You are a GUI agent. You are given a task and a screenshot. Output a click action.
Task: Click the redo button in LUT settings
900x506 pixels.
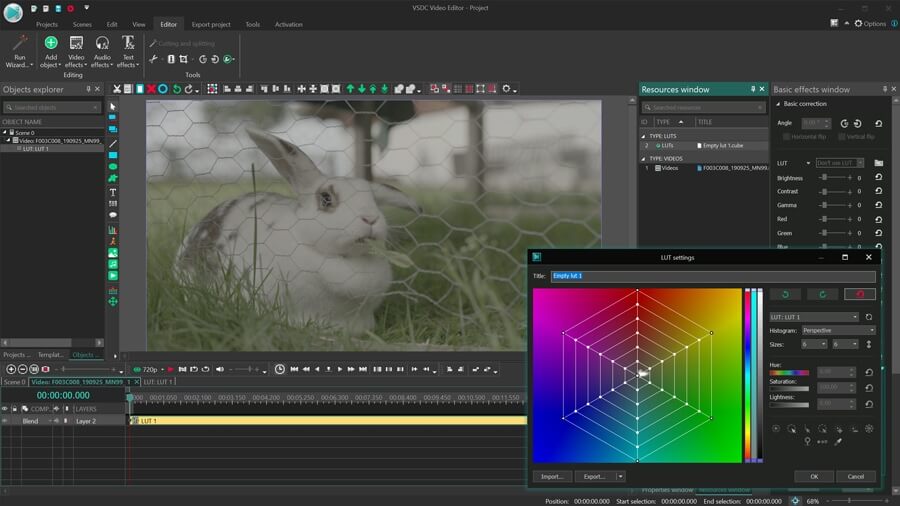823,294
